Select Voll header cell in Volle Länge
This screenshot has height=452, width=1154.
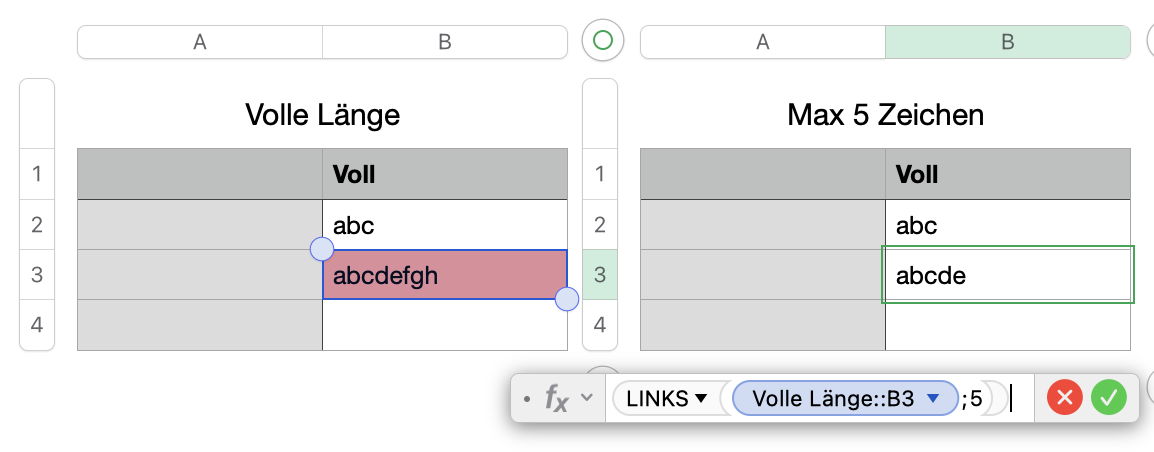coord(445,175)
